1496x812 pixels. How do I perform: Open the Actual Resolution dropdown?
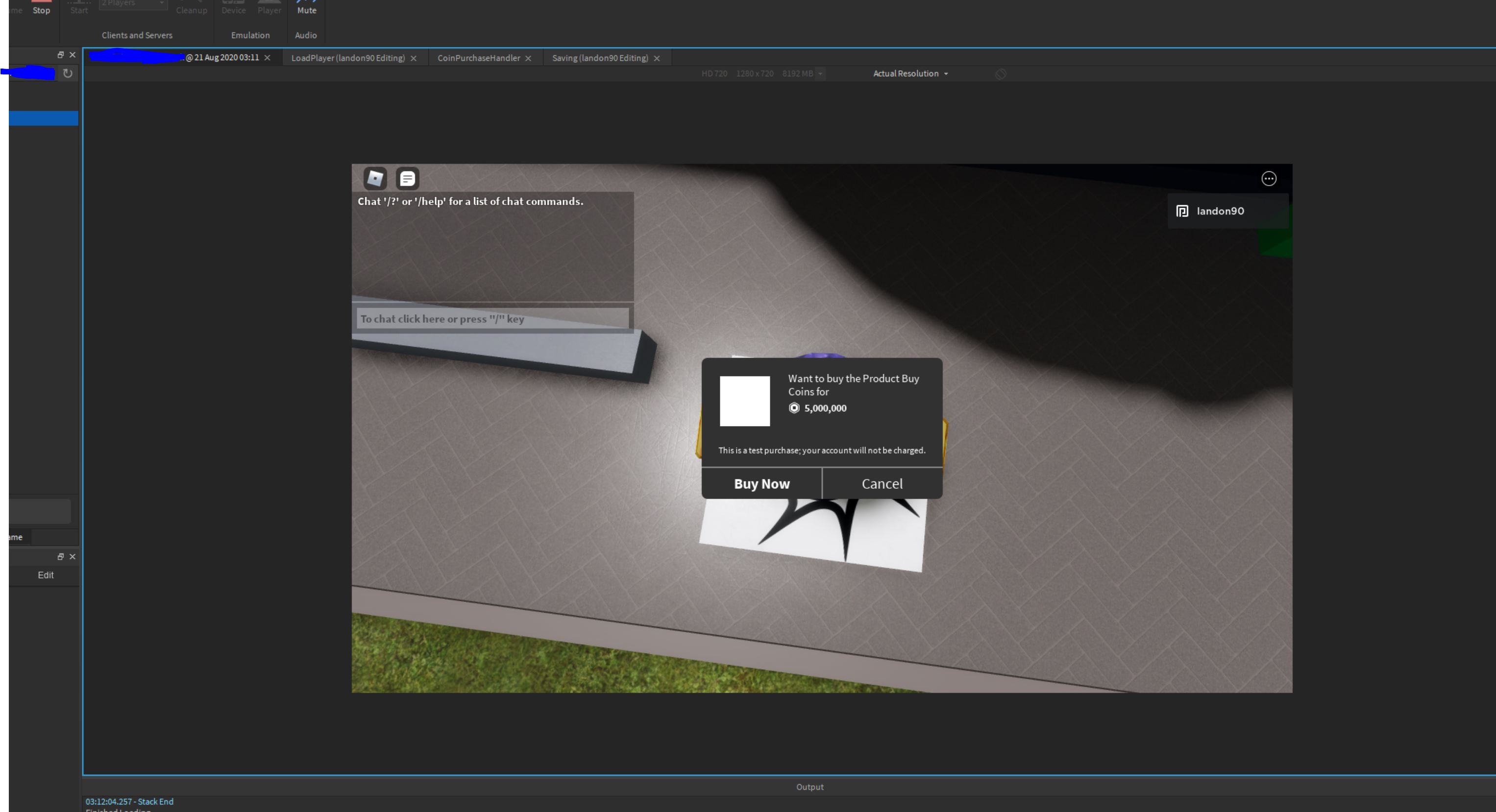(x=910, y=74)
